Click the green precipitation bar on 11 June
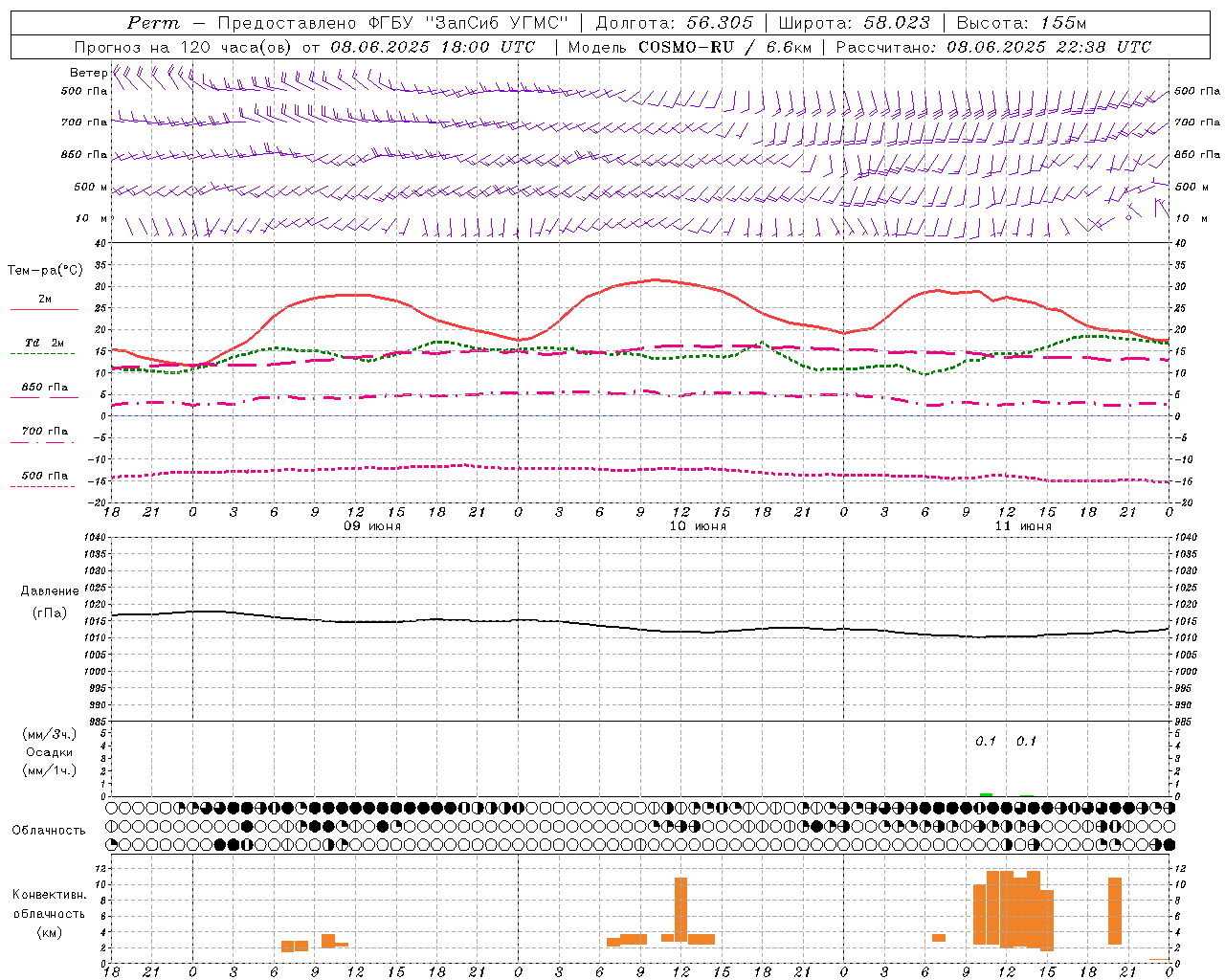 tap(986, 794)
